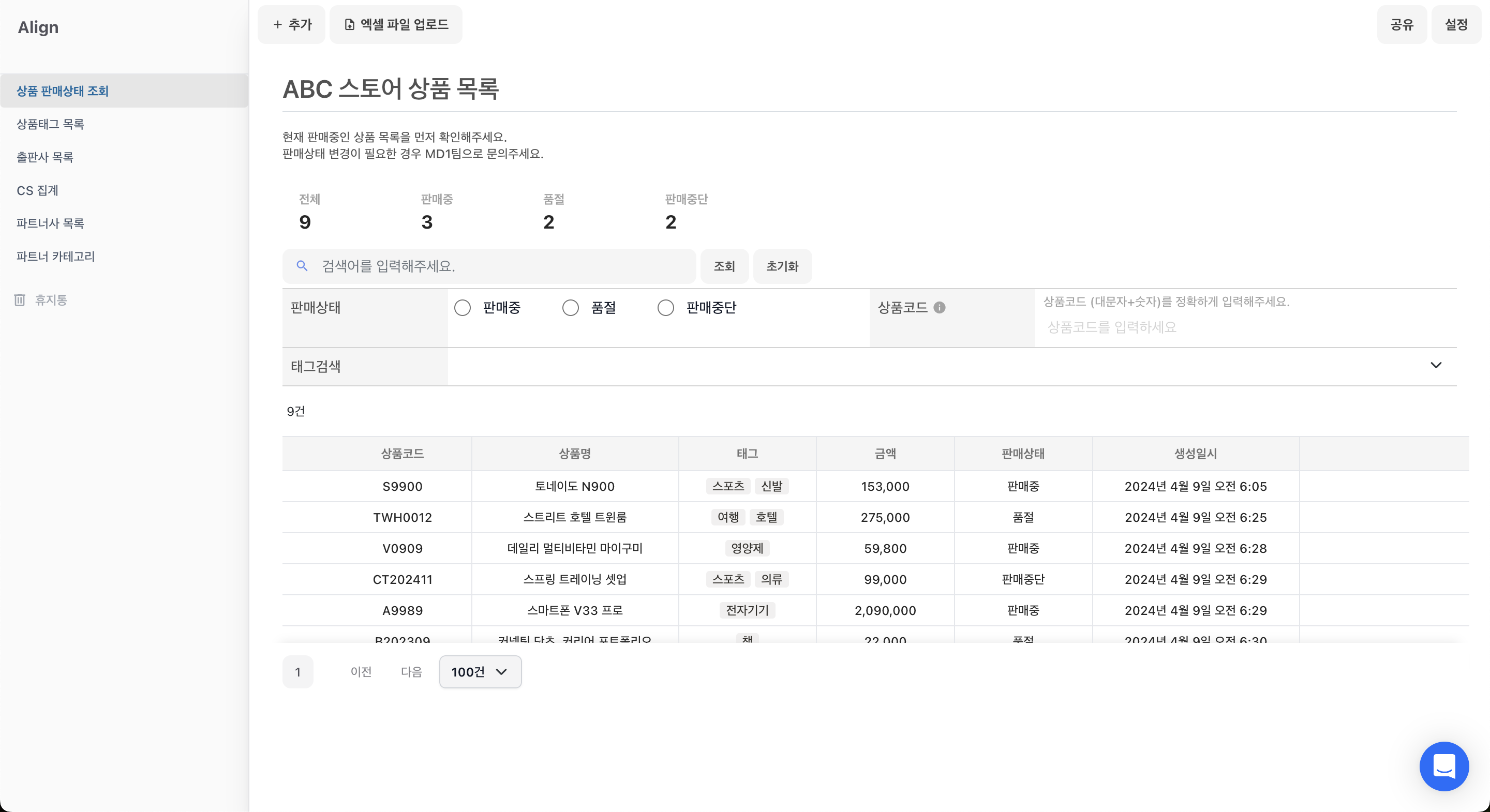The width and height of the screenshot is (1490, 812).
Task: Click price 153,000 cell
Action: coord(885,487)
